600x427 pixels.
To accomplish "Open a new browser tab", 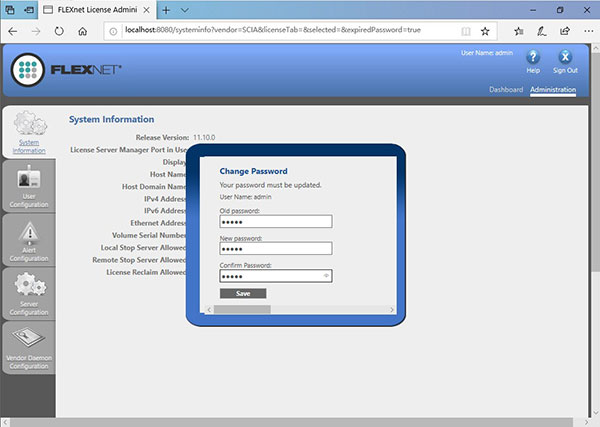I will (166, 10).
